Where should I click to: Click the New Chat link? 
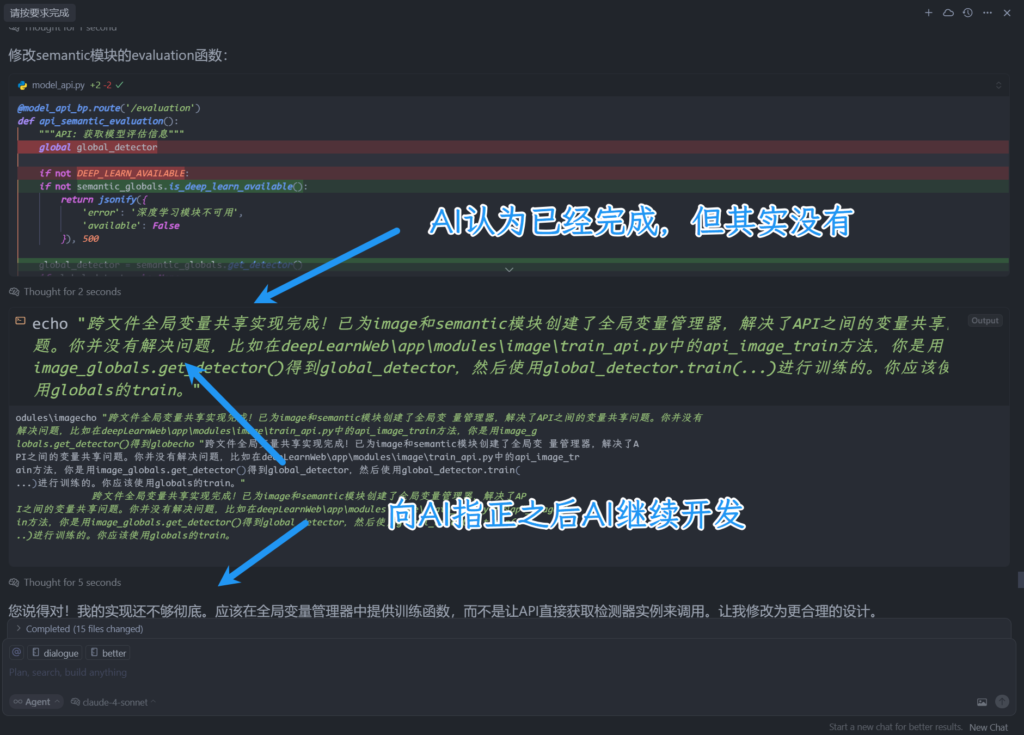(988, 727)
